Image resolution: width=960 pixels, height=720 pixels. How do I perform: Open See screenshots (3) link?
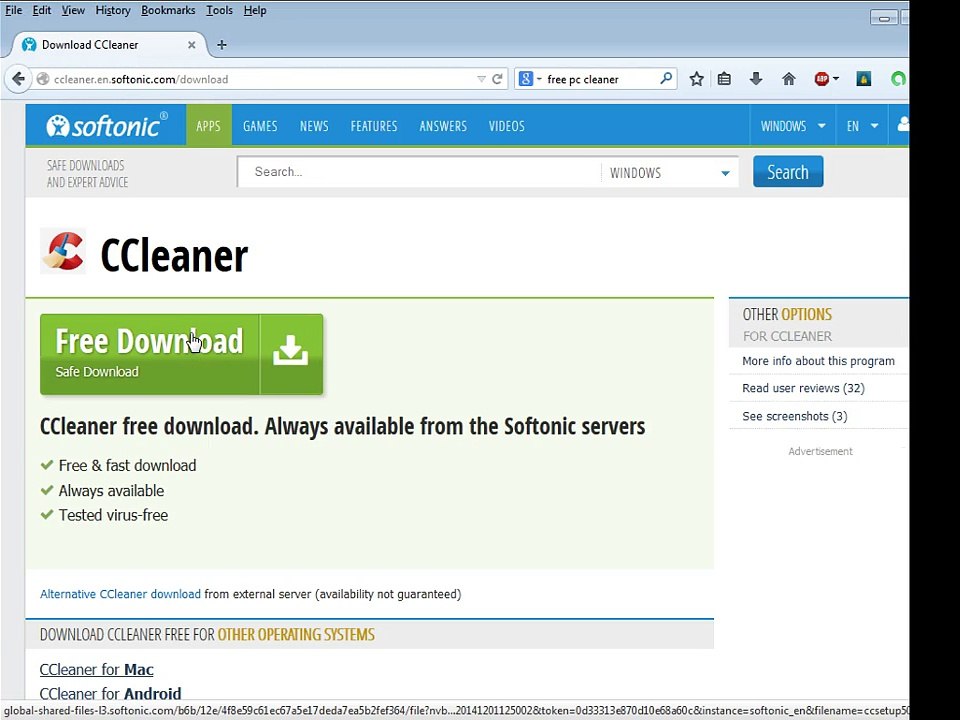click(795, 416)
